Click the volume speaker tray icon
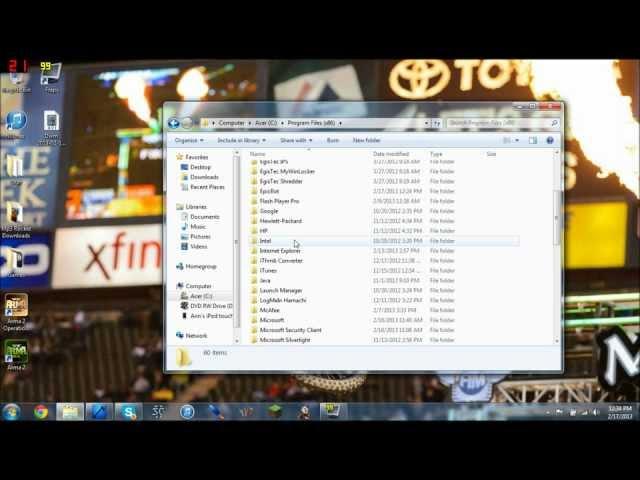The image size is (640, 480). [596, 412]
